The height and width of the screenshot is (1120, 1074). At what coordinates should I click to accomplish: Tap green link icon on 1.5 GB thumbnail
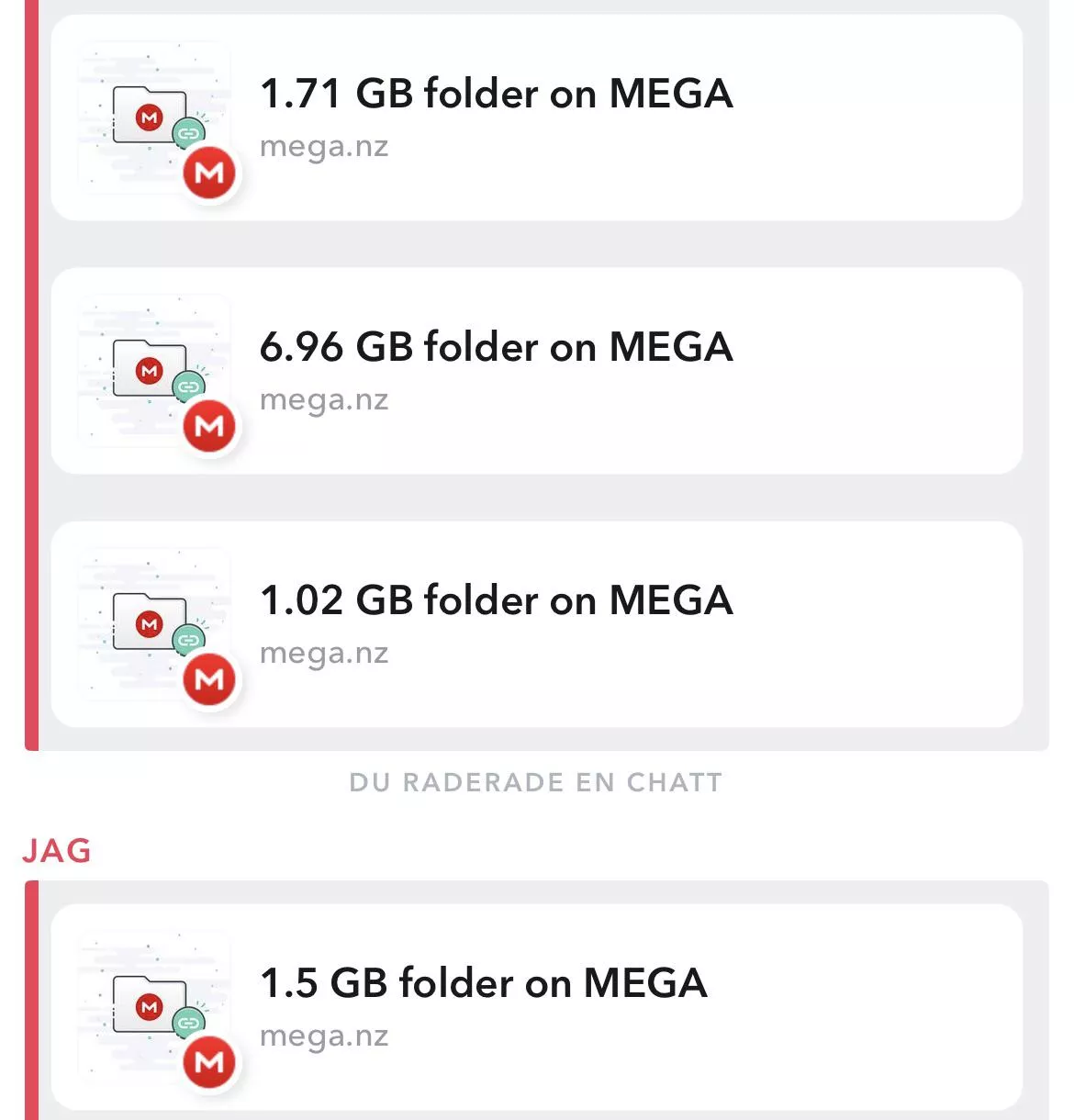click(188, 1023)
